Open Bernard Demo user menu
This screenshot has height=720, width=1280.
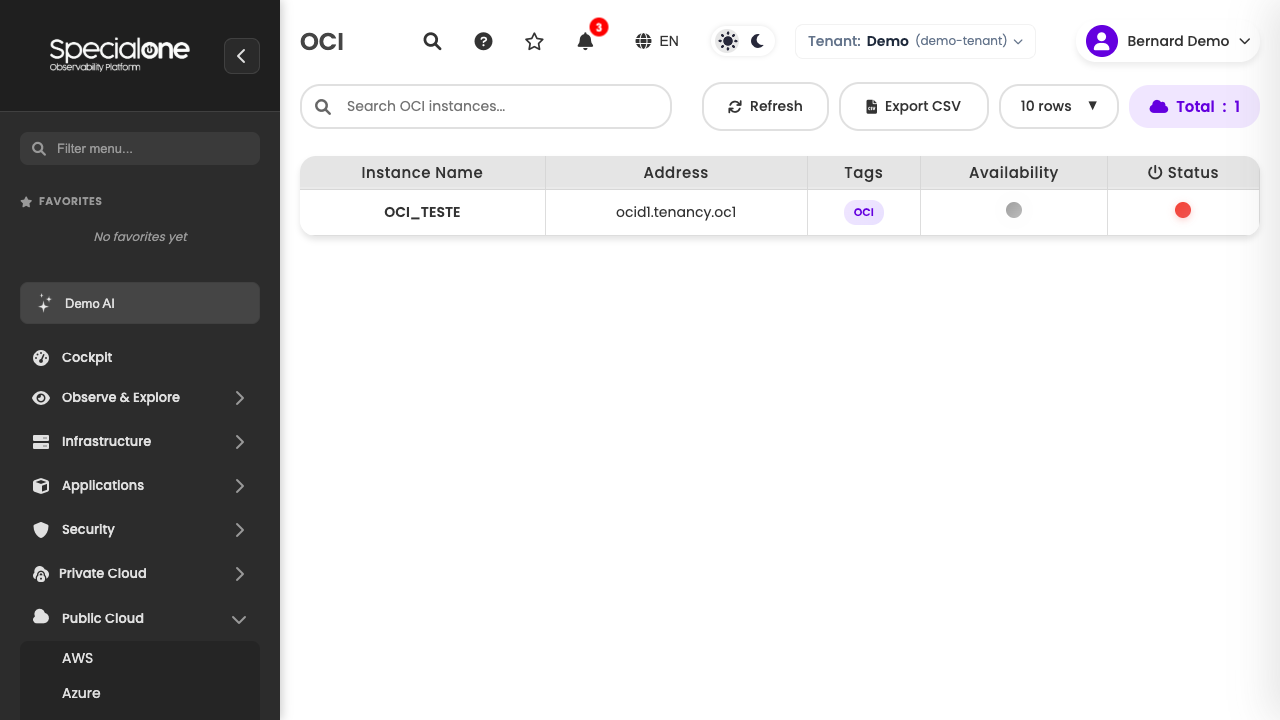1167,41
